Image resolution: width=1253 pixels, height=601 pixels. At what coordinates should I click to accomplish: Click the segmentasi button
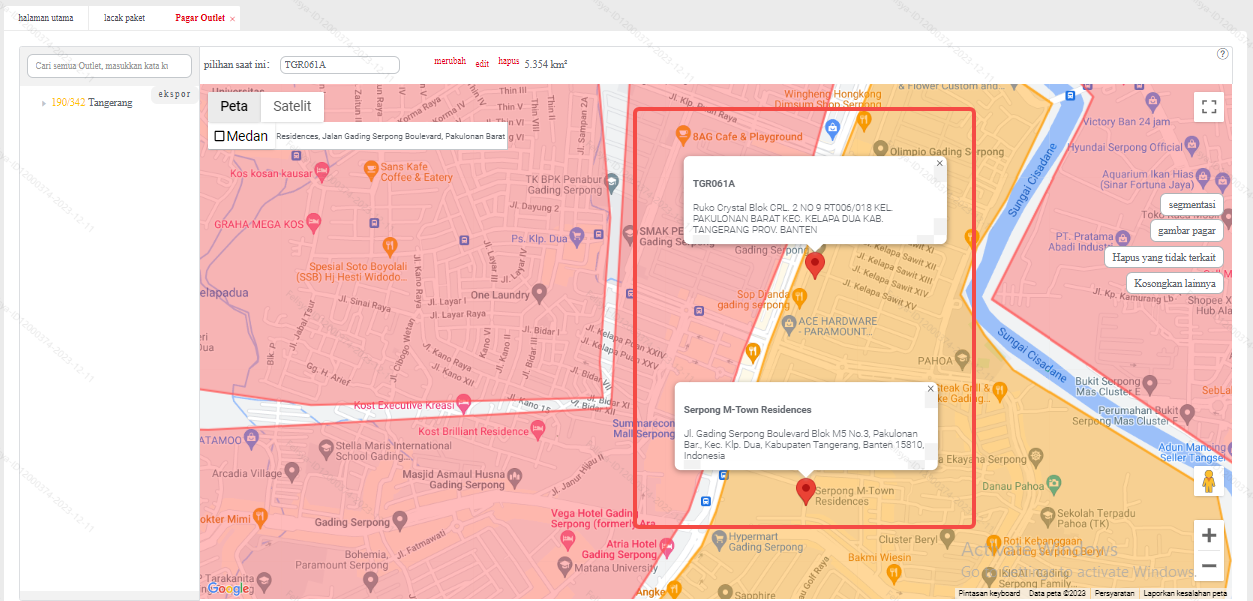coord(1191,204)
